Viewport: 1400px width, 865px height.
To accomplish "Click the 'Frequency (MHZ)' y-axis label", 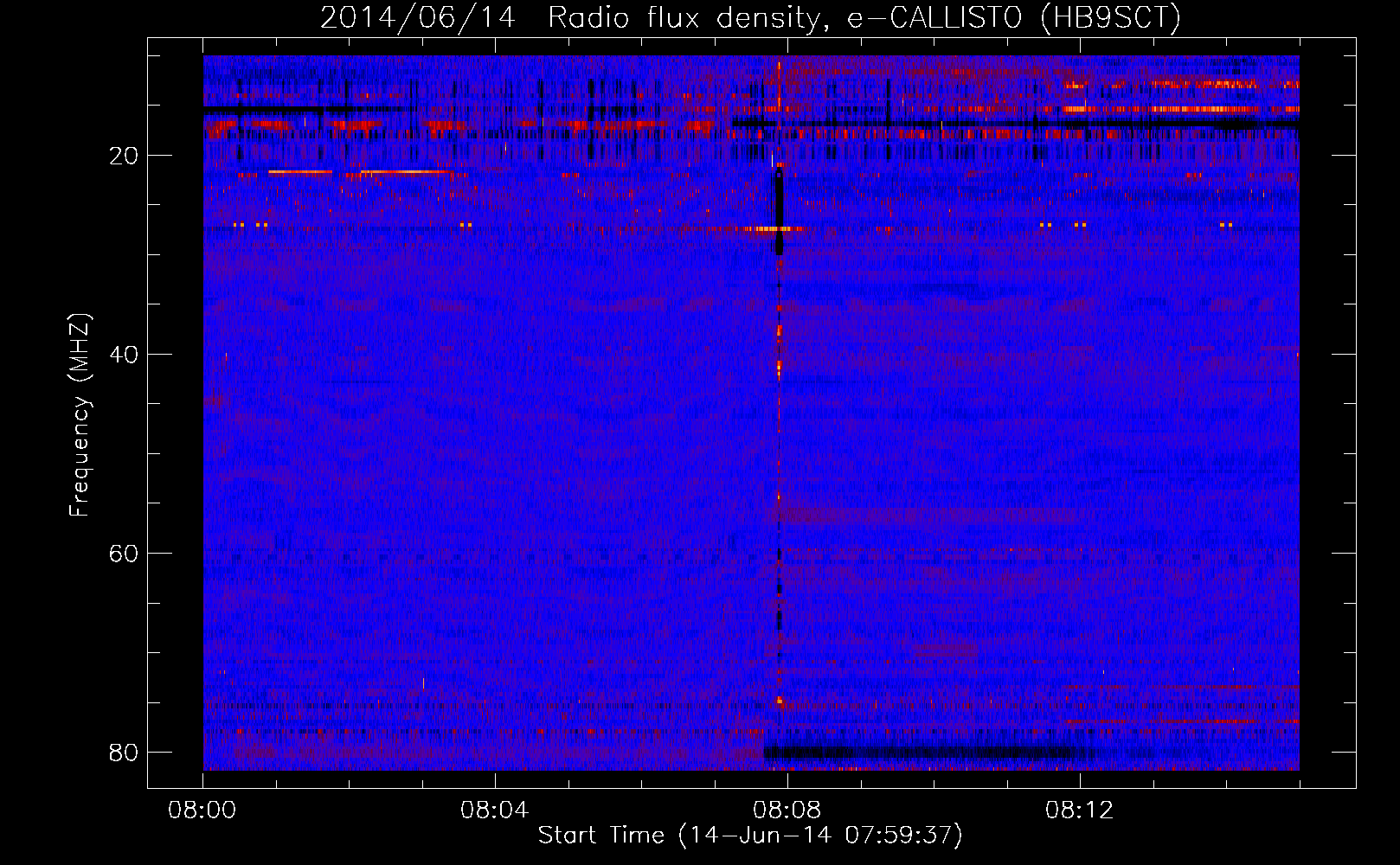I will (80, 415).
